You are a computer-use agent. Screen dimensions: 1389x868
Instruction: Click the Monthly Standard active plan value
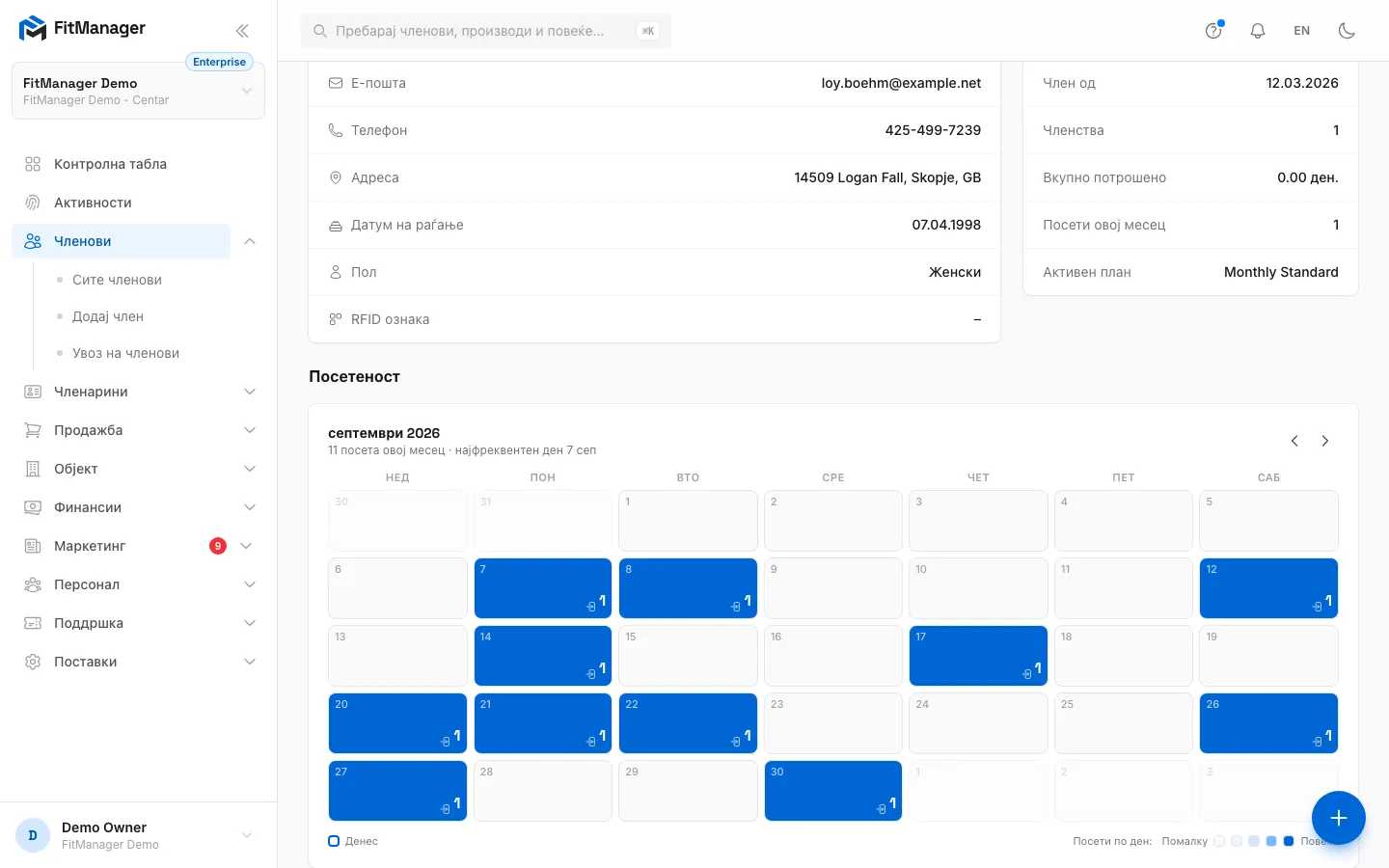click(1281, 272)
